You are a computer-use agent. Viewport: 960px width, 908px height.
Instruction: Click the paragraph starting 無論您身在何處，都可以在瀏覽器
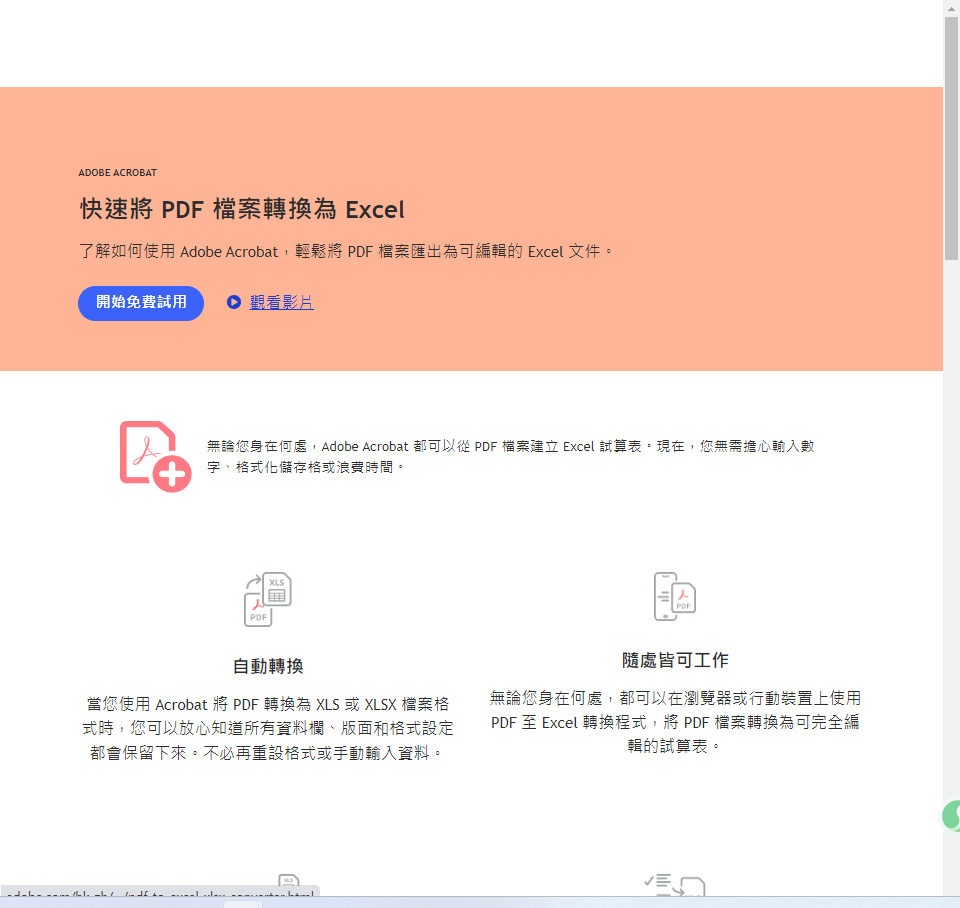click(x=675, y=722)
